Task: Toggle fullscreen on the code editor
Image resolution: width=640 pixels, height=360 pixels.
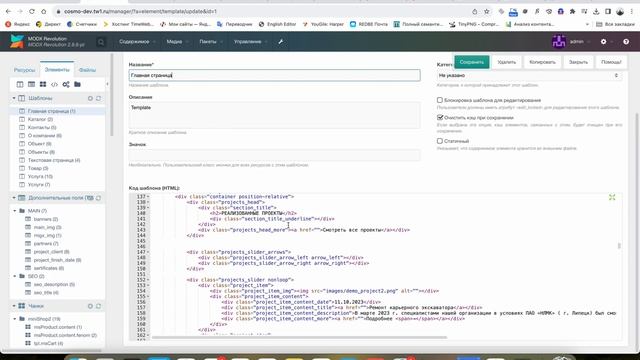Action: coord(612,198)
